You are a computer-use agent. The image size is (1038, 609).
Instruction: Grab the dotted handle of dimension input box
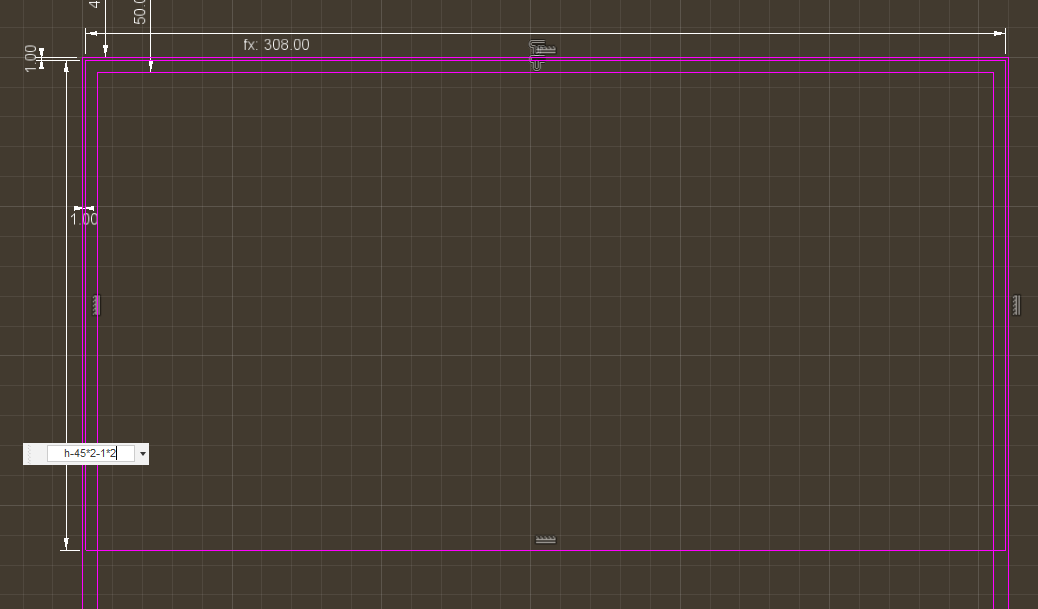click(29, 454)
